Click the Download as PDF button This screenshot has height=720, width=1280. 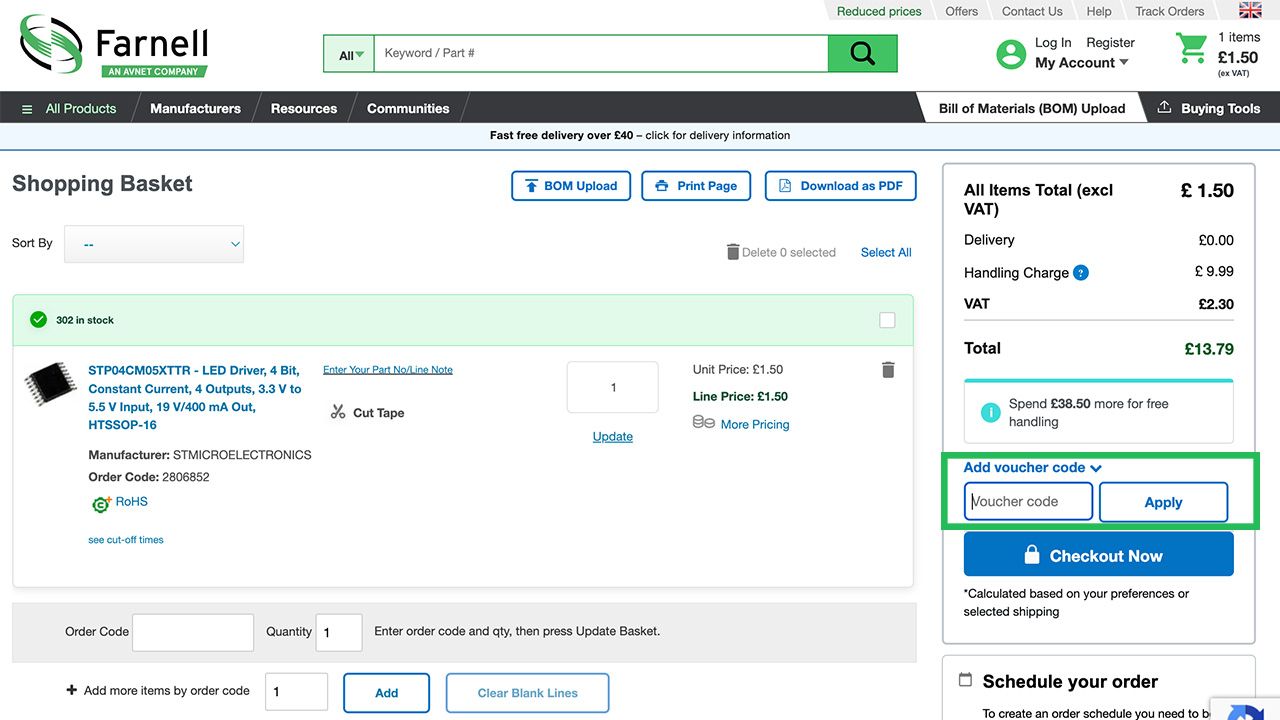(840, 186)
